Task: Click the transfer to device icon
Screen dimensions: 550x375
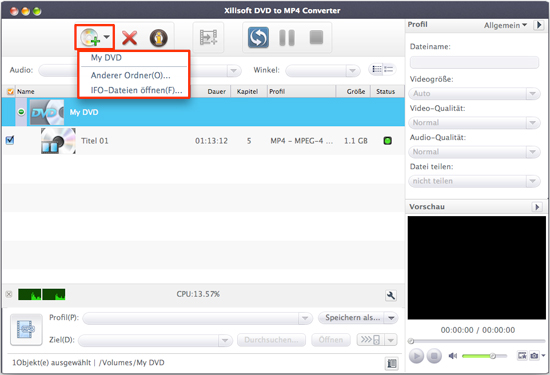Action: [371, 340]
